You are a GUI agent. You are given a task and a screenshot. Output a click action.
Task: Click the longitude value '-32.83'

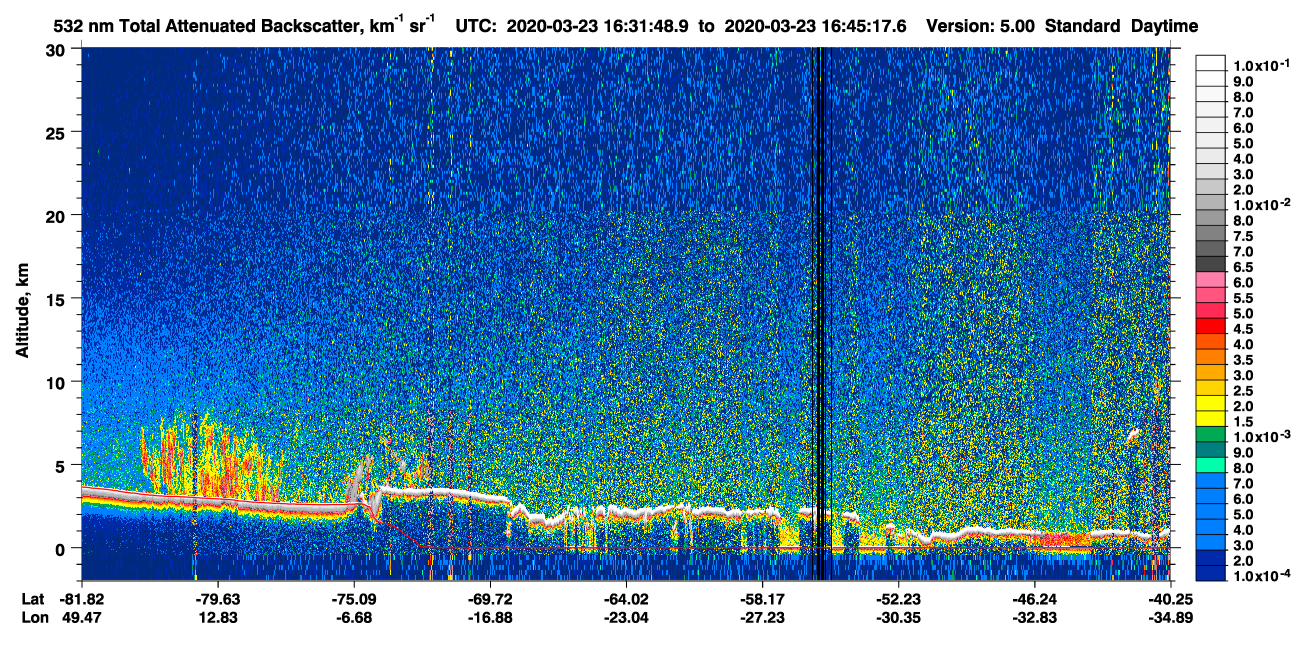click(x=1034, y=618)
